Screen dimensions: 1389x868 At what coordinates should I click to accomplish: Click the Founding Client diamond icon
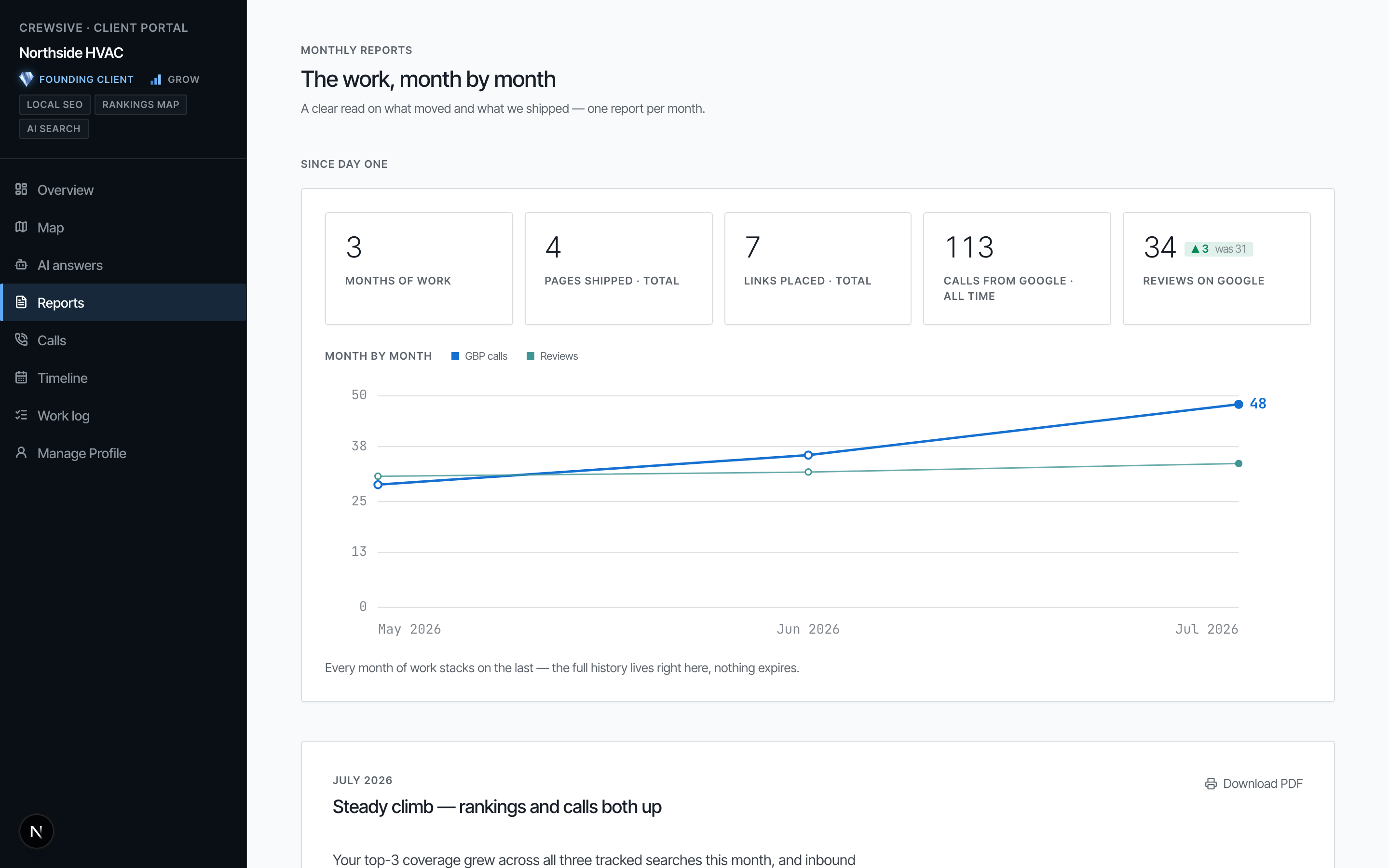(27, 79)
